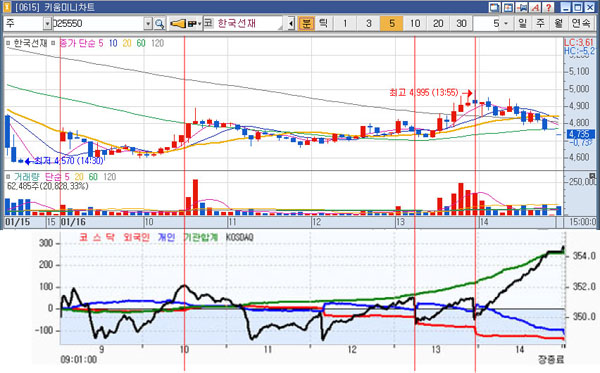The width and height of the screenshot is (600, 373).
Task: Select the 3-minute interval button
Action: (368, 23)
